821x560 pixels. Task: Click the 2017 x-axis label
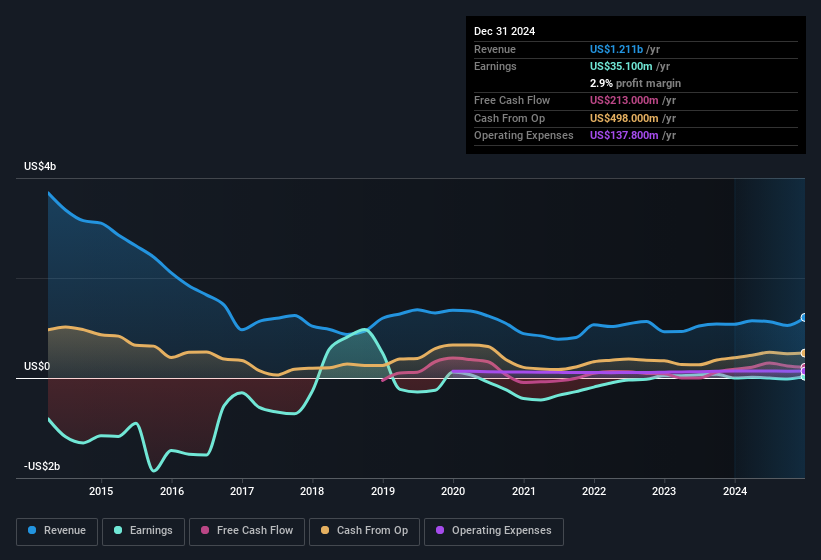[242, 491]
